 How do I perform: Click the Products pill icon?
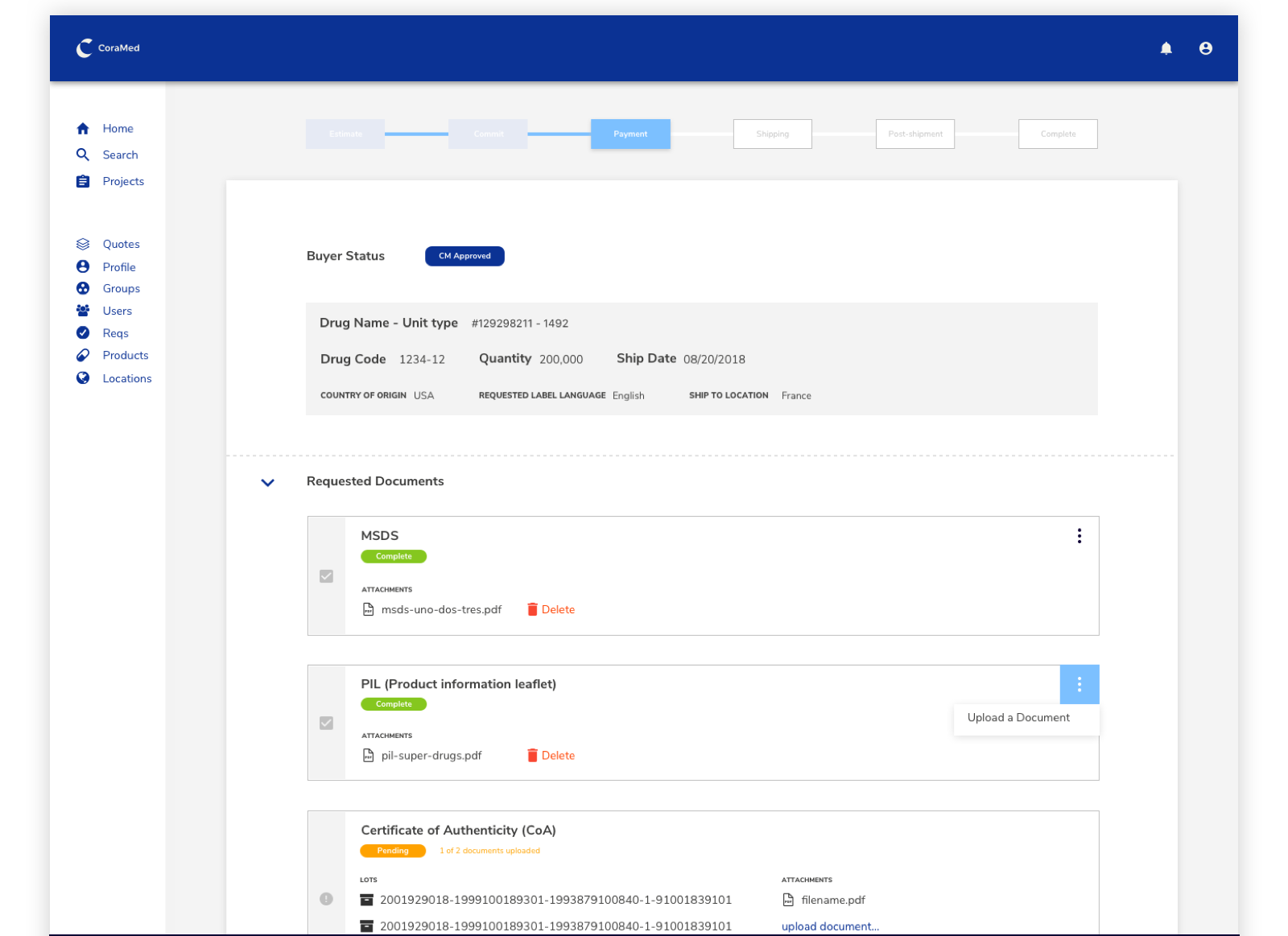(83, 355)
